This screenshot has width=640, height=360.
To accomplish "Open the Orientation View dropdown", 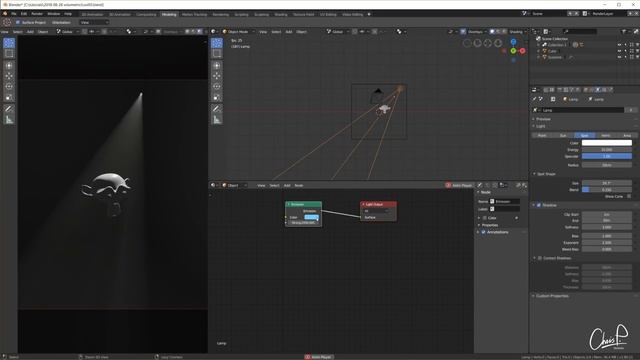I will [x=94, y=22].
